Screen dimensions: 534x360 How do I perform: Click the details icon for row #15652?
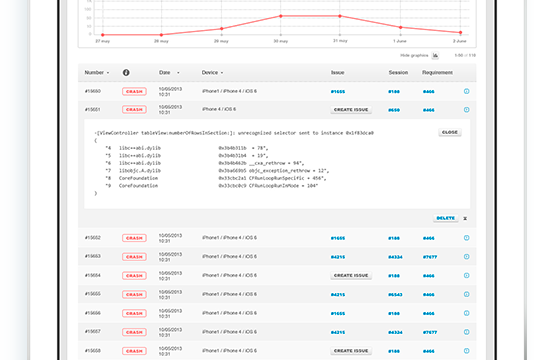pyautogui.click(x=467, y=238)
